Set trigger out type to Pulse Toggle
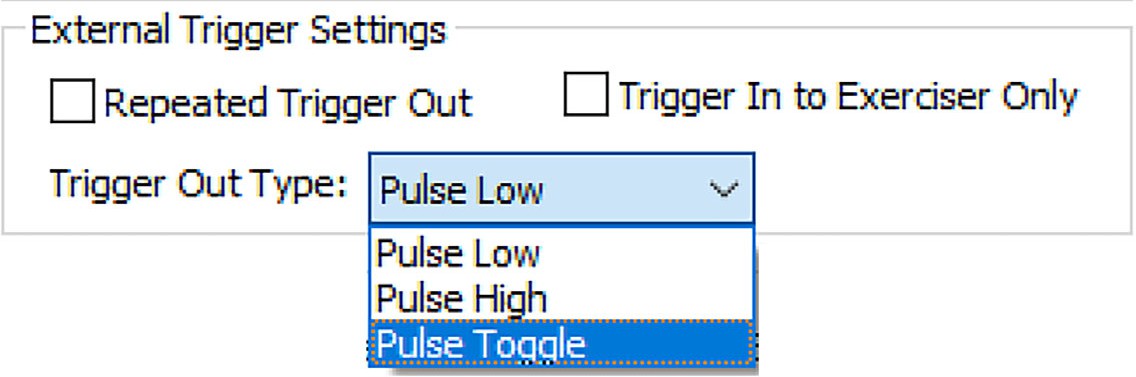This screenshot has height=377, width=1136. (561, 343)
